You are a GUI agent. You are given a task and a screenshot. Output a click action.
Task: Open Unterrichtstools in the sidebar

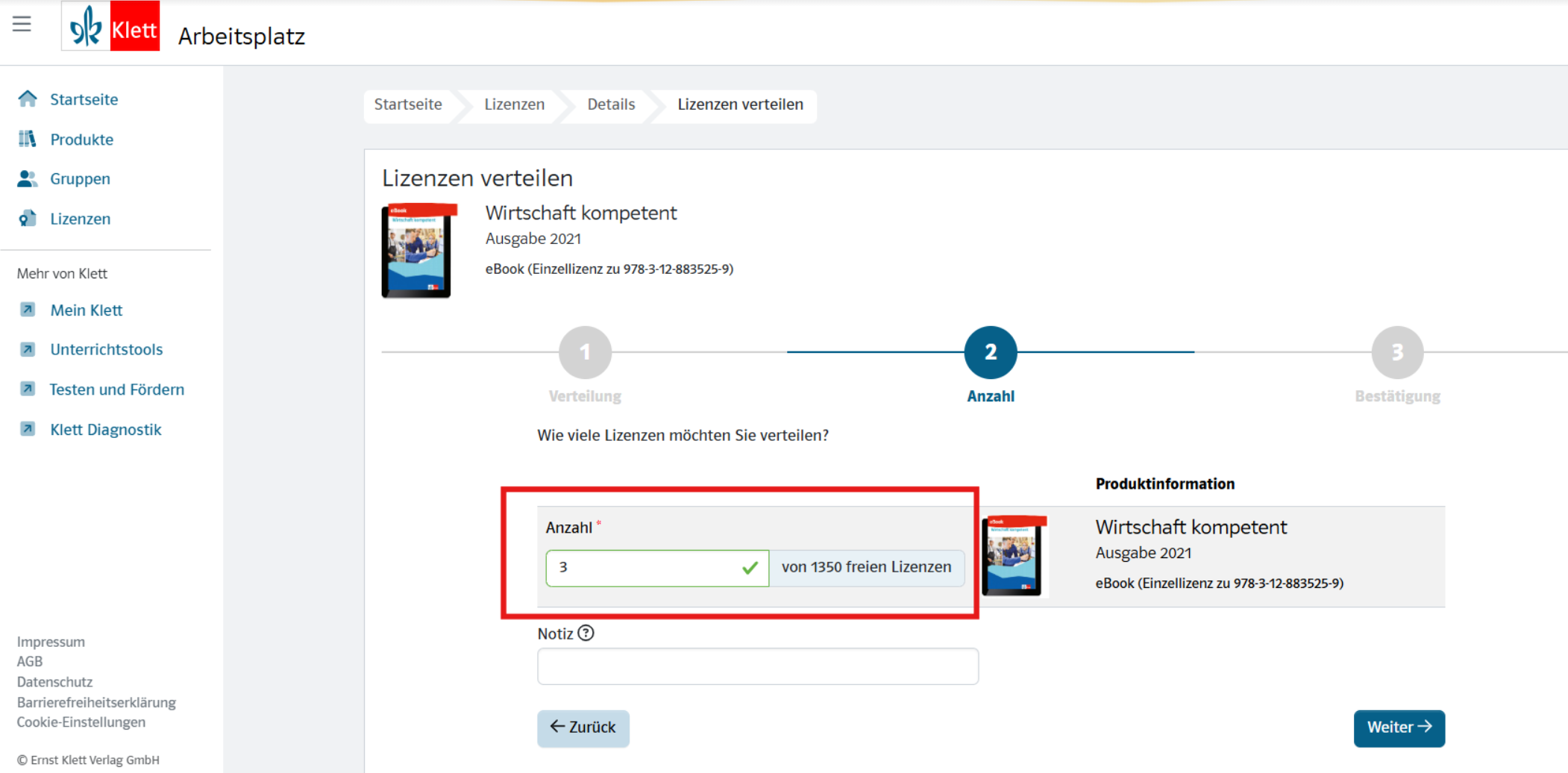[x=106, y=349]
